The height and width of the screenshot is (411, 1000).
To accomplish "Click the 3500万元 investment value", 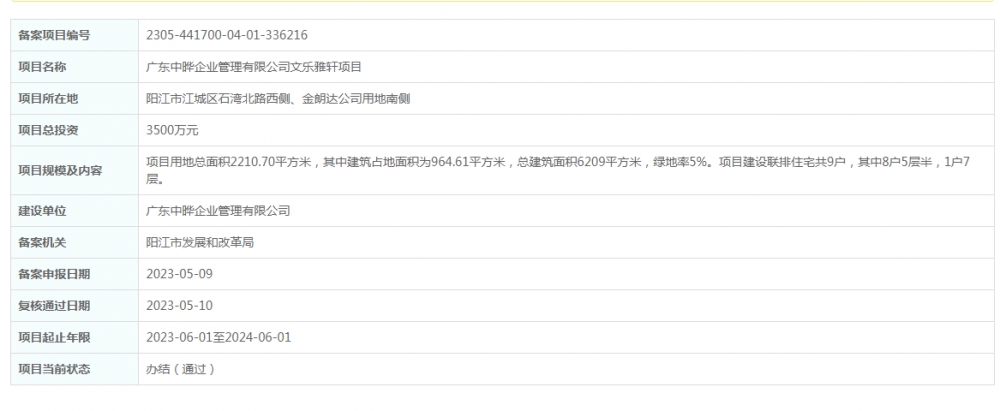I will [172, 131].
